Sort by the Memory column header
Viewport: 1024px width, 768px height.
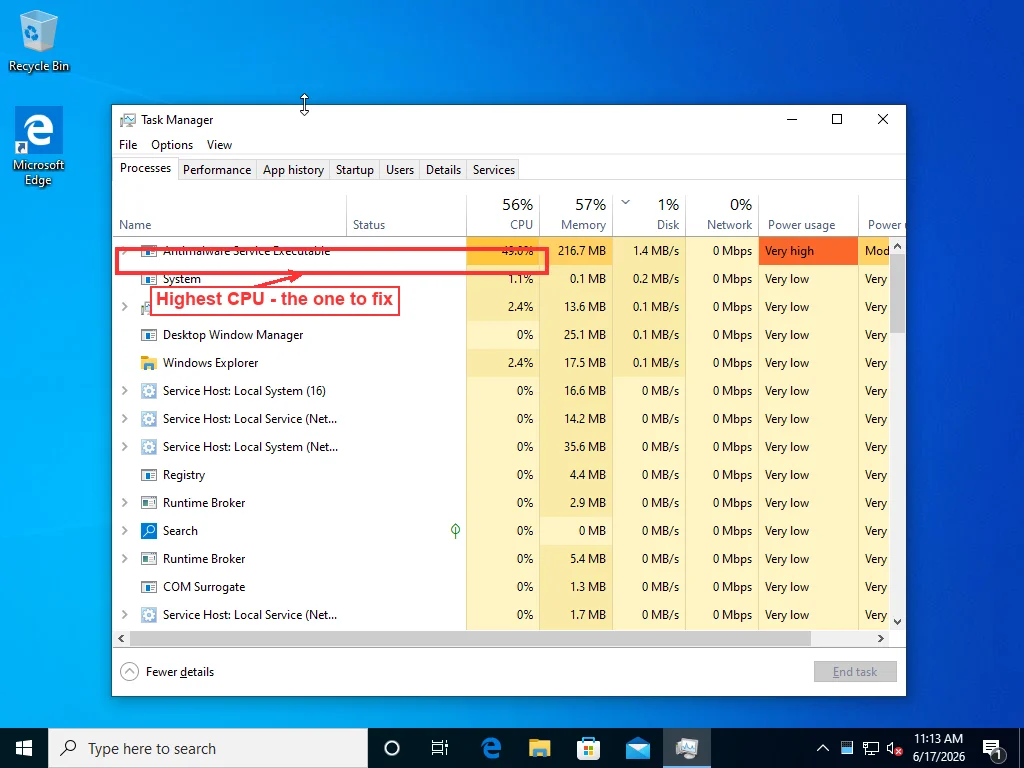click(x=576, y=215)
